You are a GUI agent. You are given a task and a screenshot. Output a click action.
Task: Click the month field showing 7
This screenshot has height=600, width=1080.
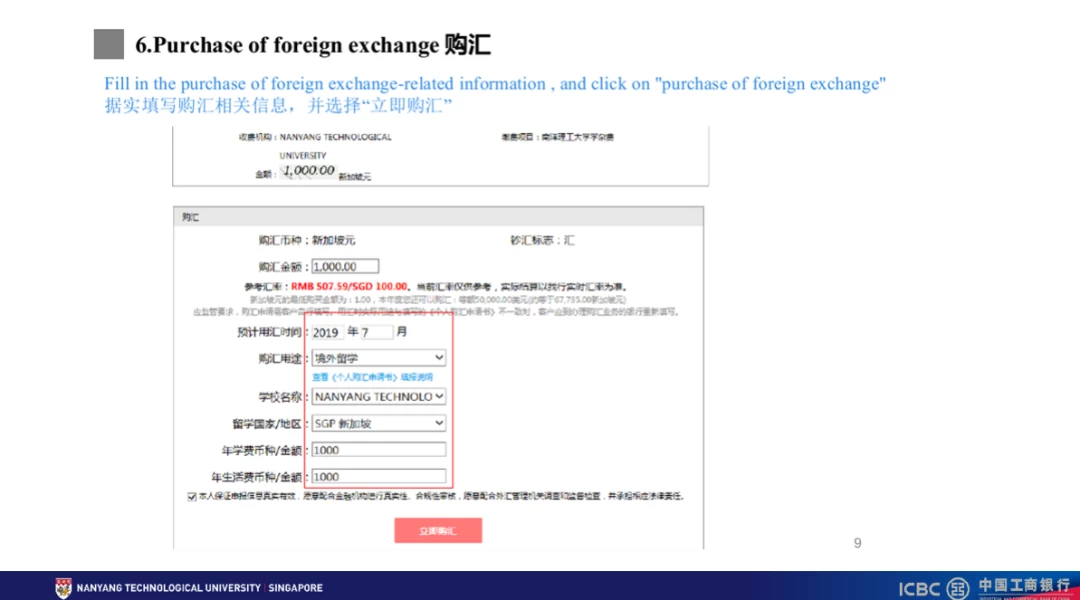[x=377, y=332]
